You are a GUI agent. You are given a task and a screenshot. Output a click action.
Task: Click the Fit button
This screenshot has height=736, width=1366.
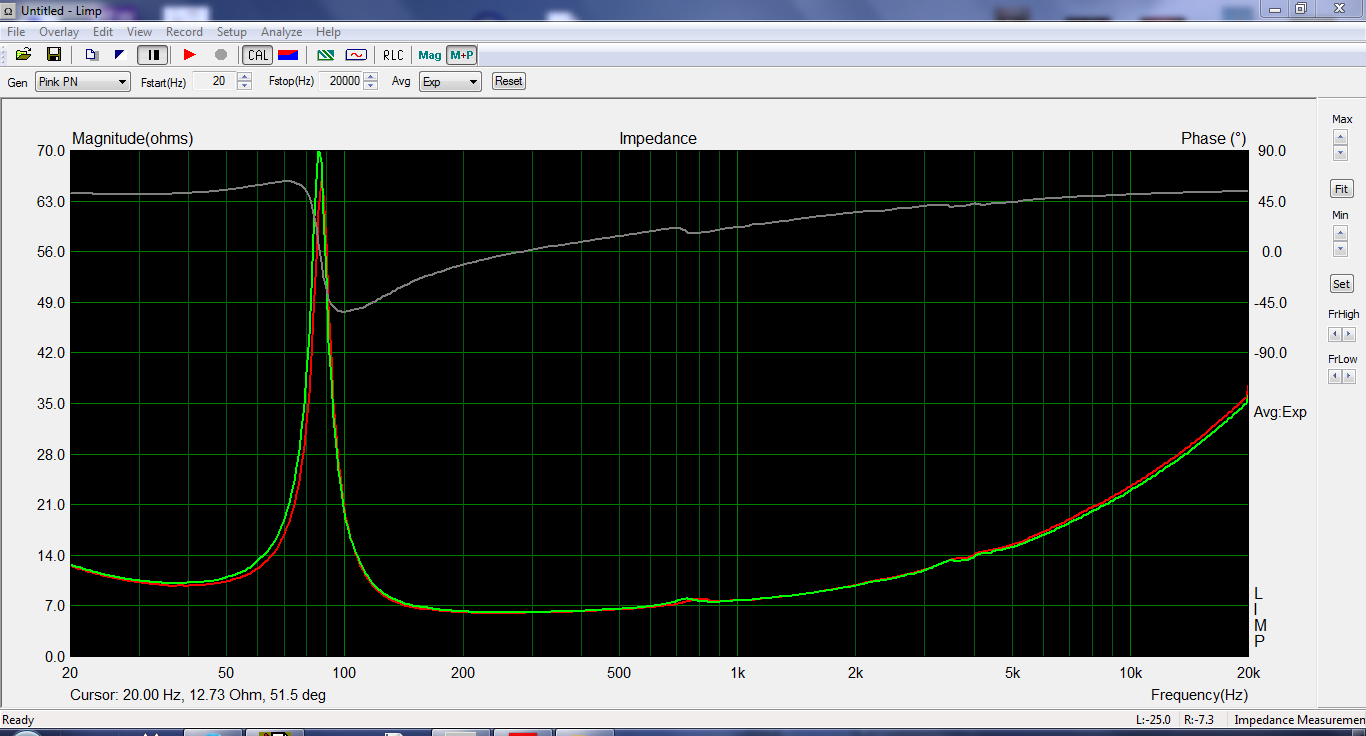coord(1341,189)
